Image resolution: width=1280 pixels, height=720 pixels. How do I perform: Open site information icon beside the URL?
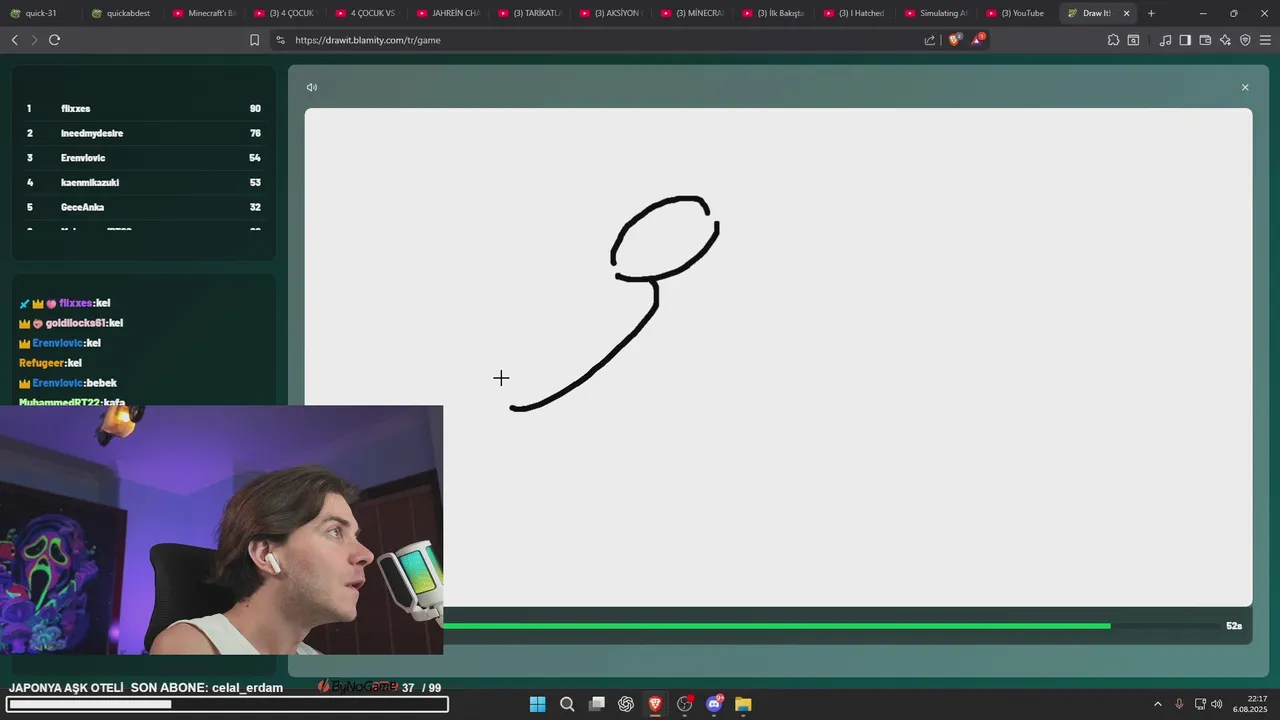(x=280, y=40)
